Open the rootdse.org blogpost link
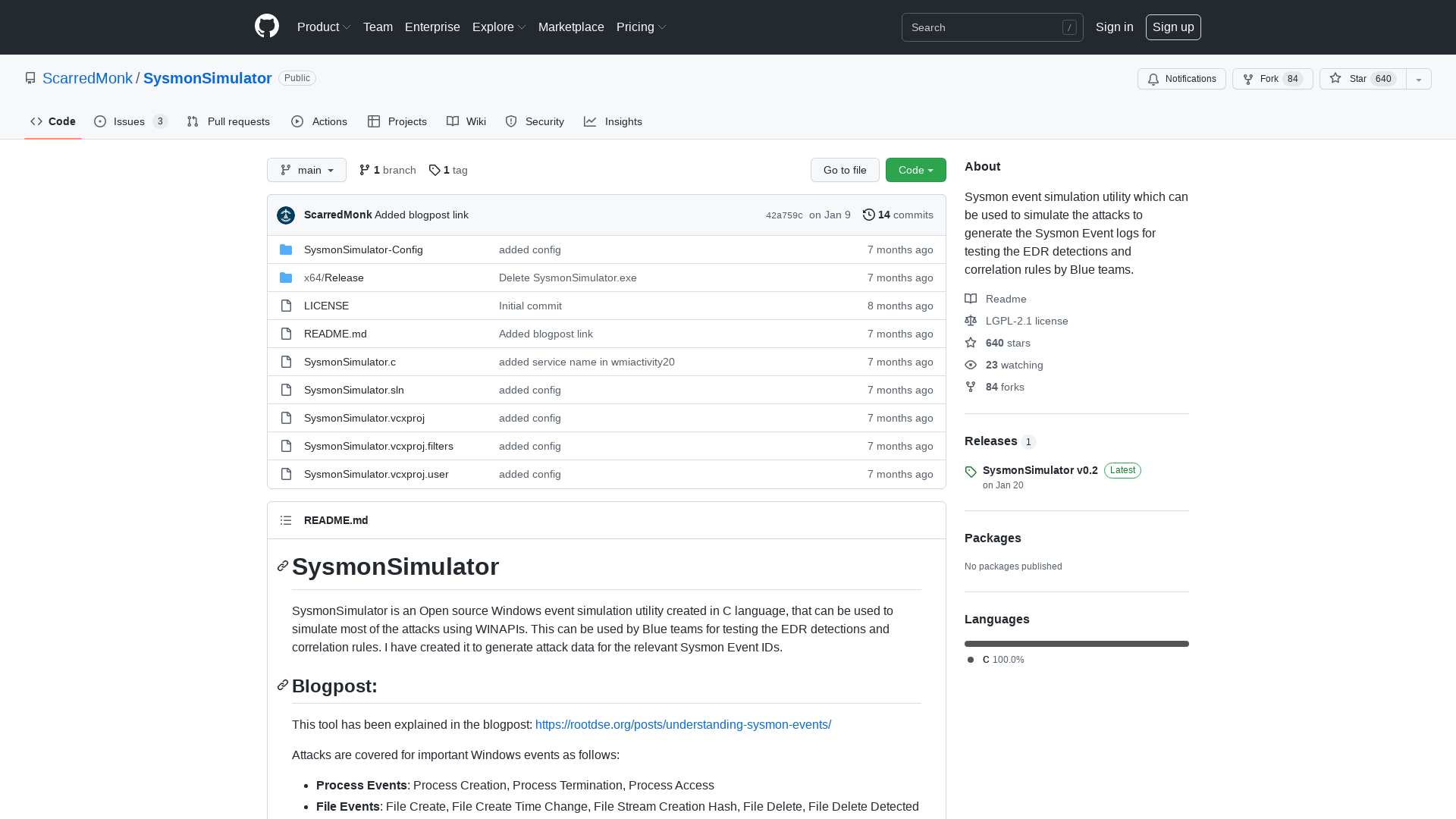The image size is (1456, 819). coord(683,724)
